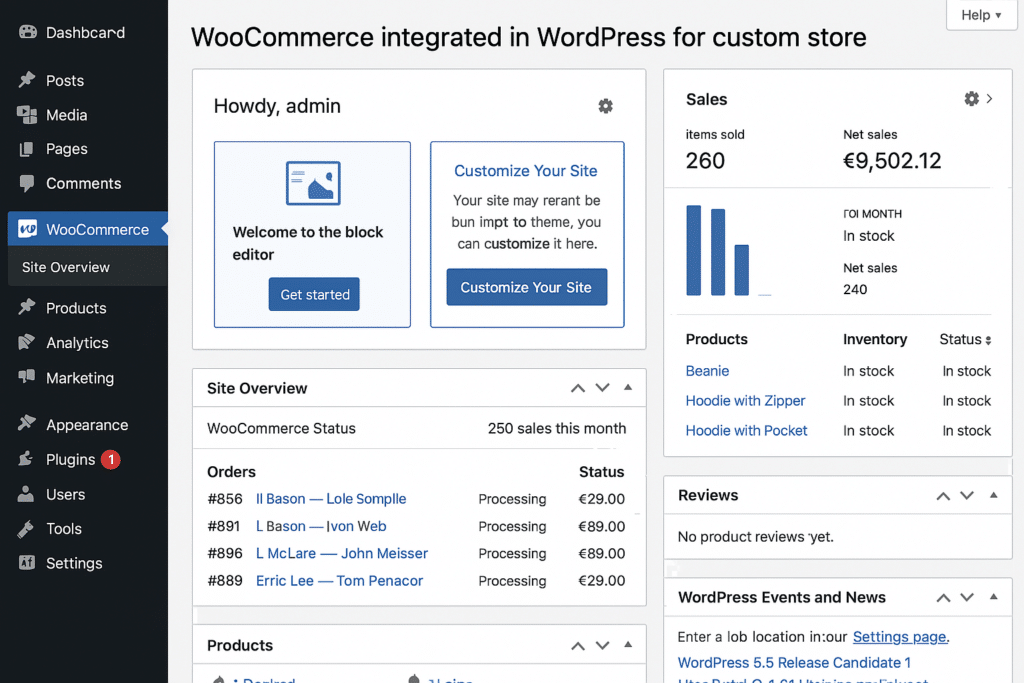Open the Hoodie with Pocket link
1024x683 pixels.
pos(746,431)
